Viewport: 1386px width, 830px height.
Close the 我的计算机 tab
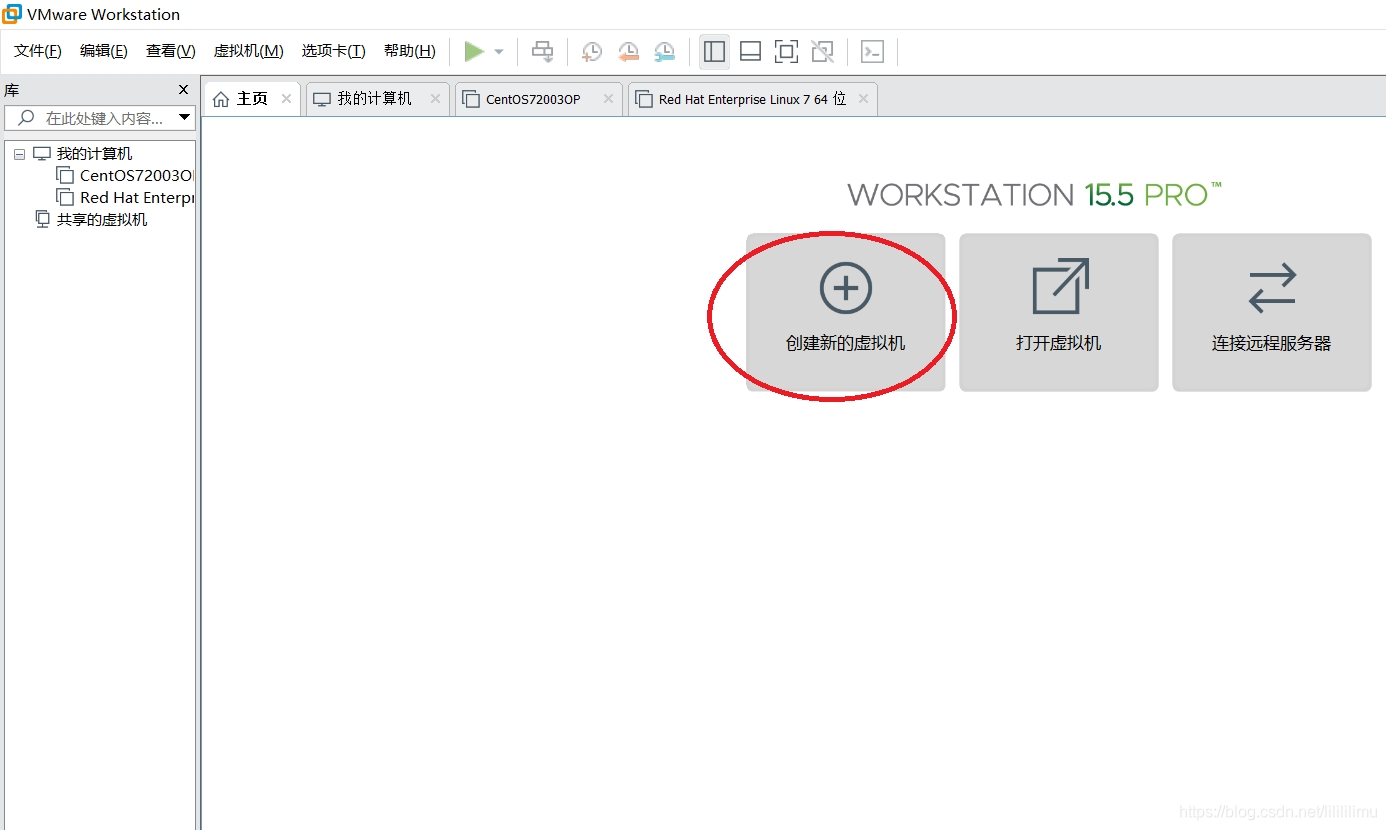pos(435,99)
